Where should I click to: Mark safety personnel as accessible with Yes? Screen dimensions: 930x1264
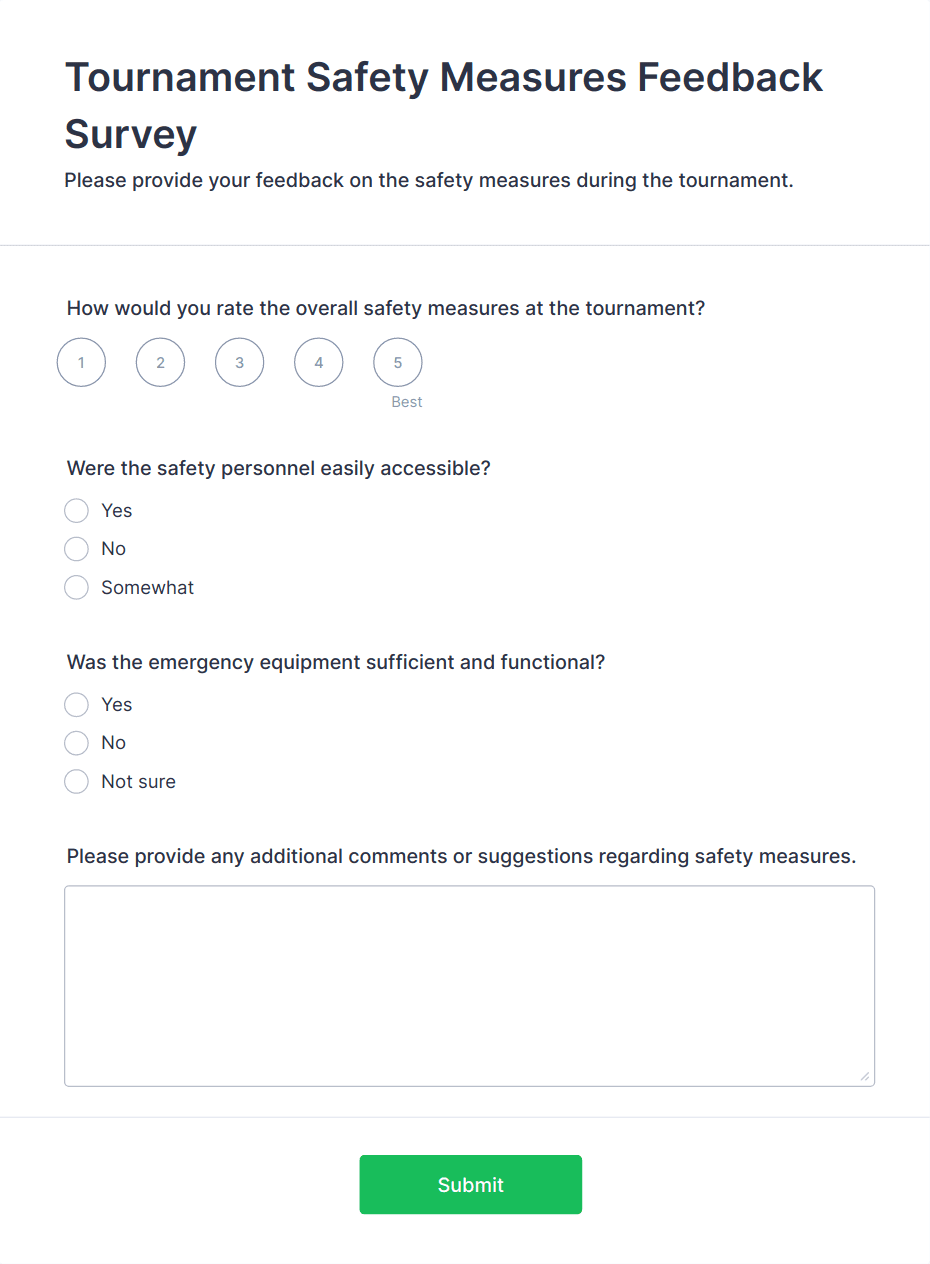point(77,511)
